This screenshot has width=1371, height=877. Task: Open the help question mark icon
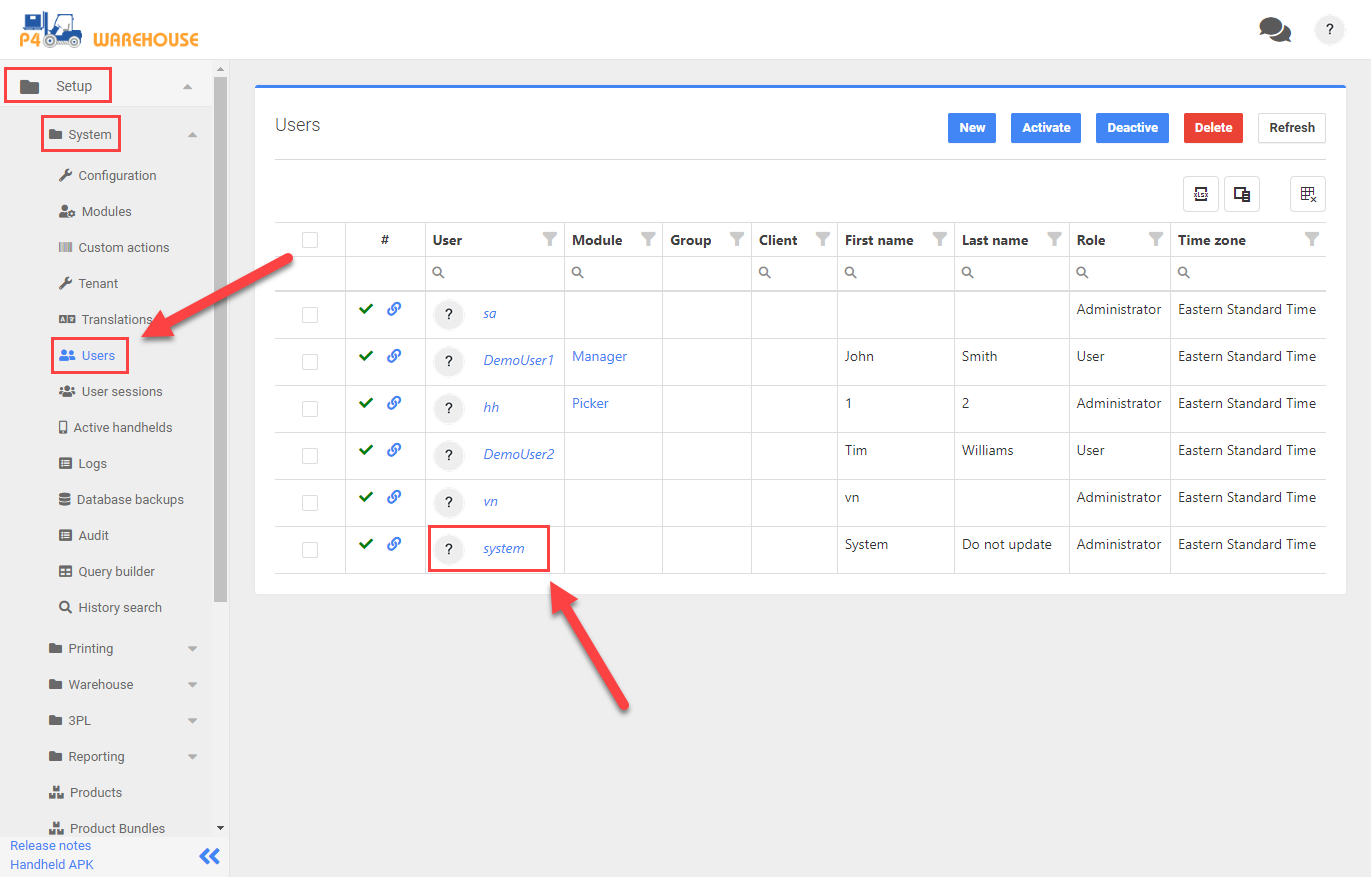click(1329, 30)
